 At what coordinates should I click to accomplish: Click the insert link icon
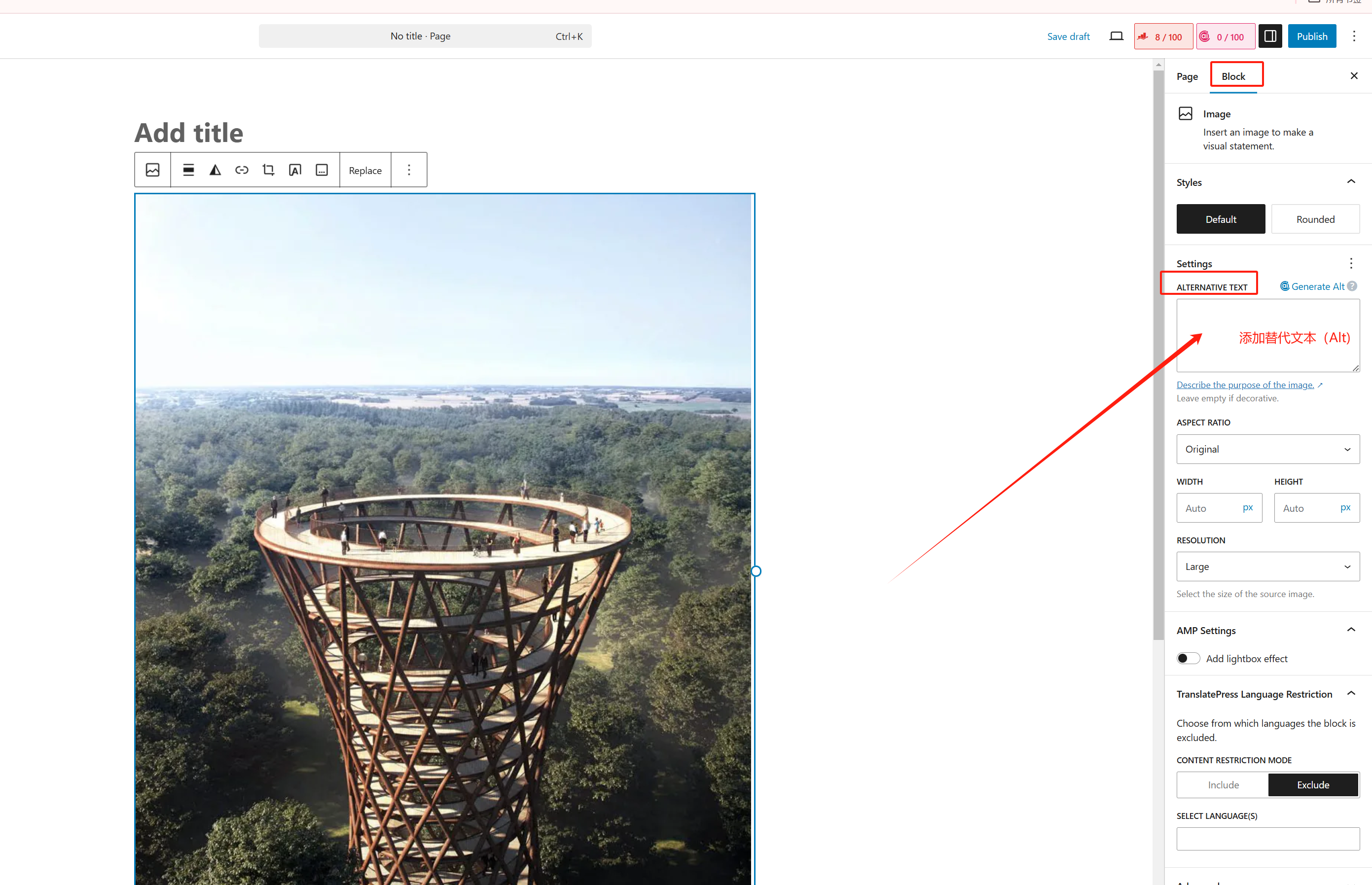(242, 170)
